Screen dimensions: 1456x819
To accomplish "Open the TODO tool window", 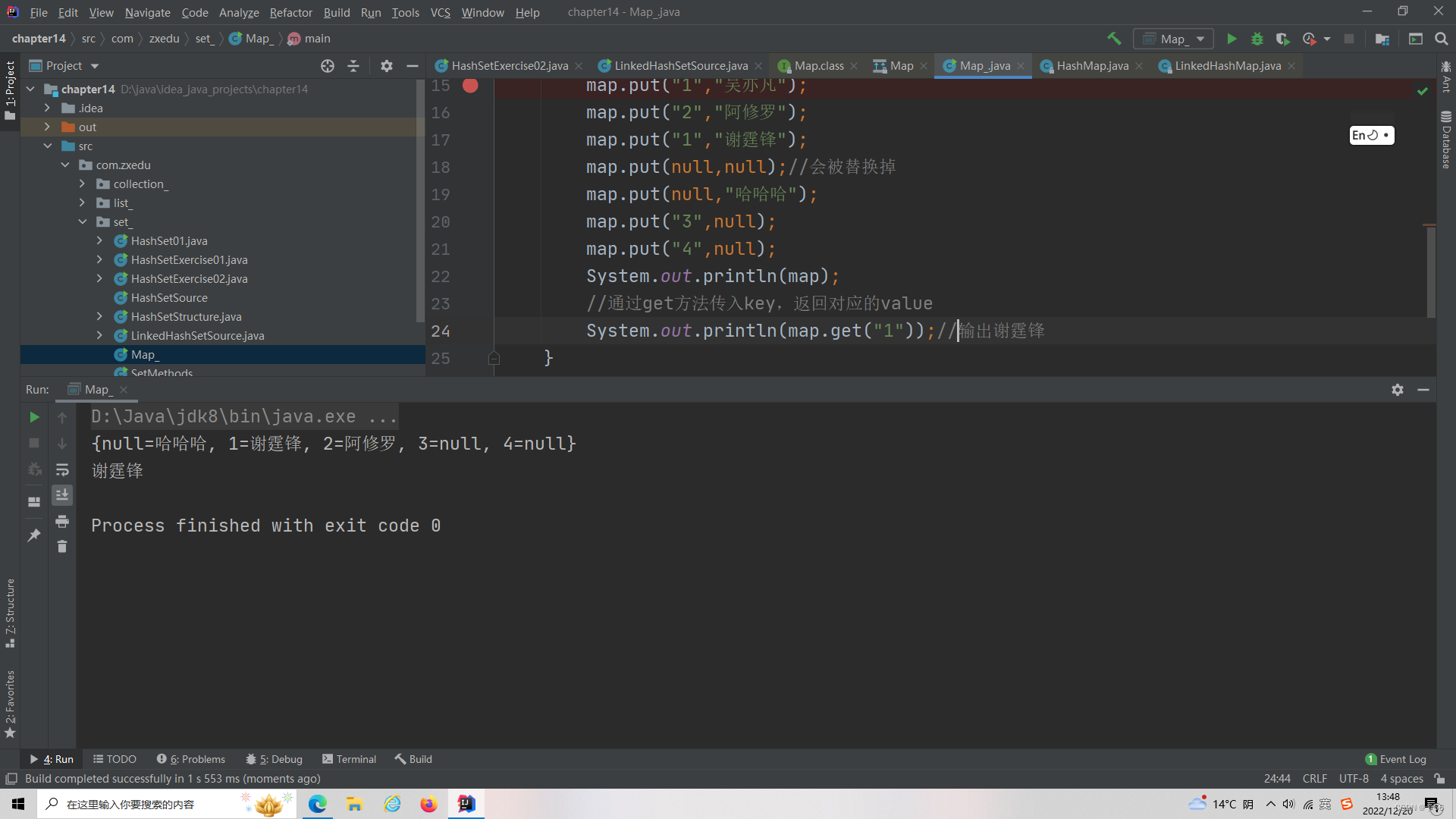I will [x=115, y=759].
